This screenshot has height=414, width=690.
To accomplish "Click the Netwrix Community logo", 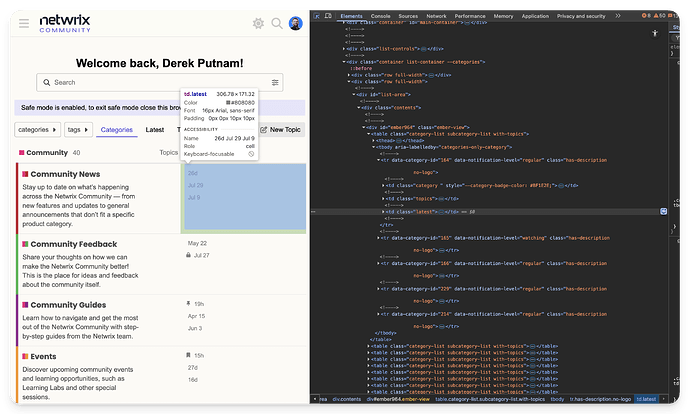I will pos(65,23).
